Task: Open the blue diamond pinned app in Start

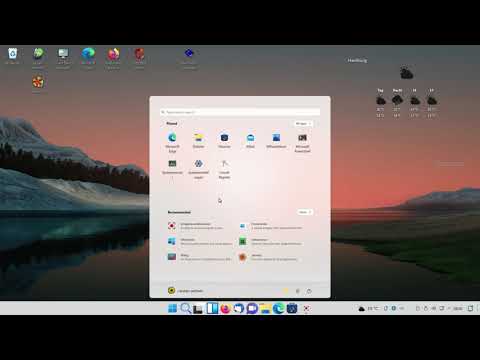Action: 199,169
